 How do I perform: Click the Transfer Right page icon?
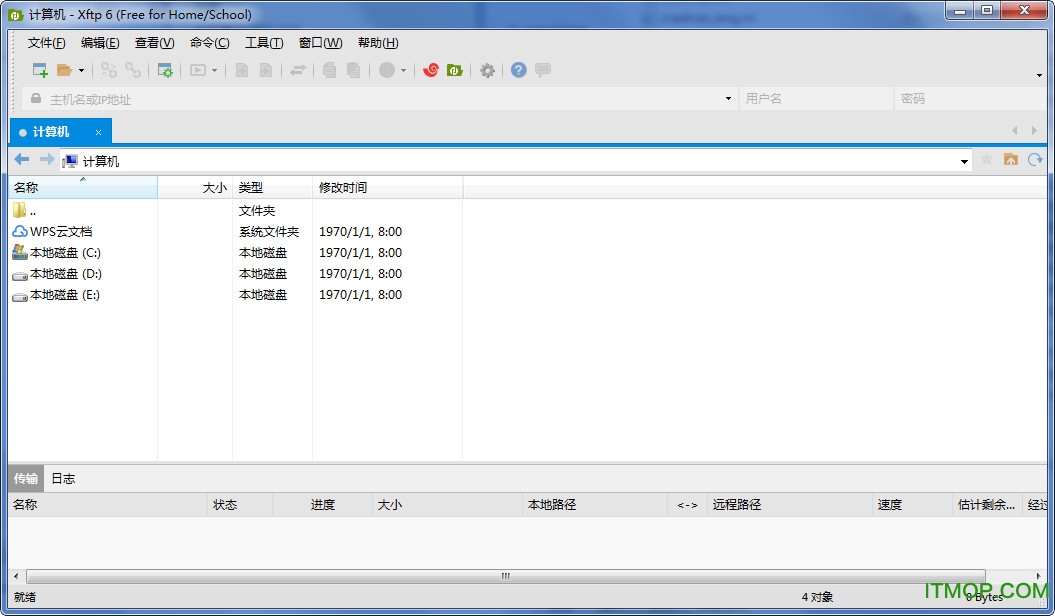point(266,70)
